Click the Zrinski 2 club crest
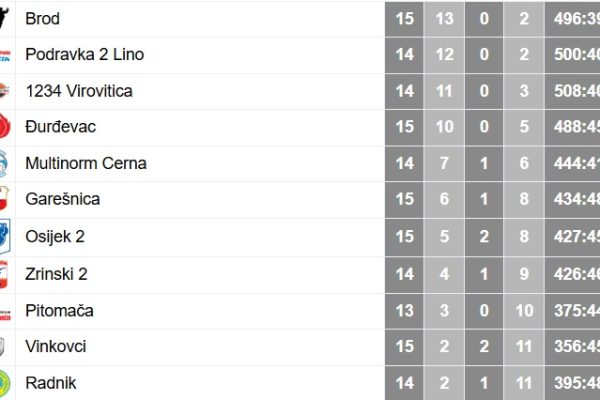The image size is (600, 400). tap(4, 274)
